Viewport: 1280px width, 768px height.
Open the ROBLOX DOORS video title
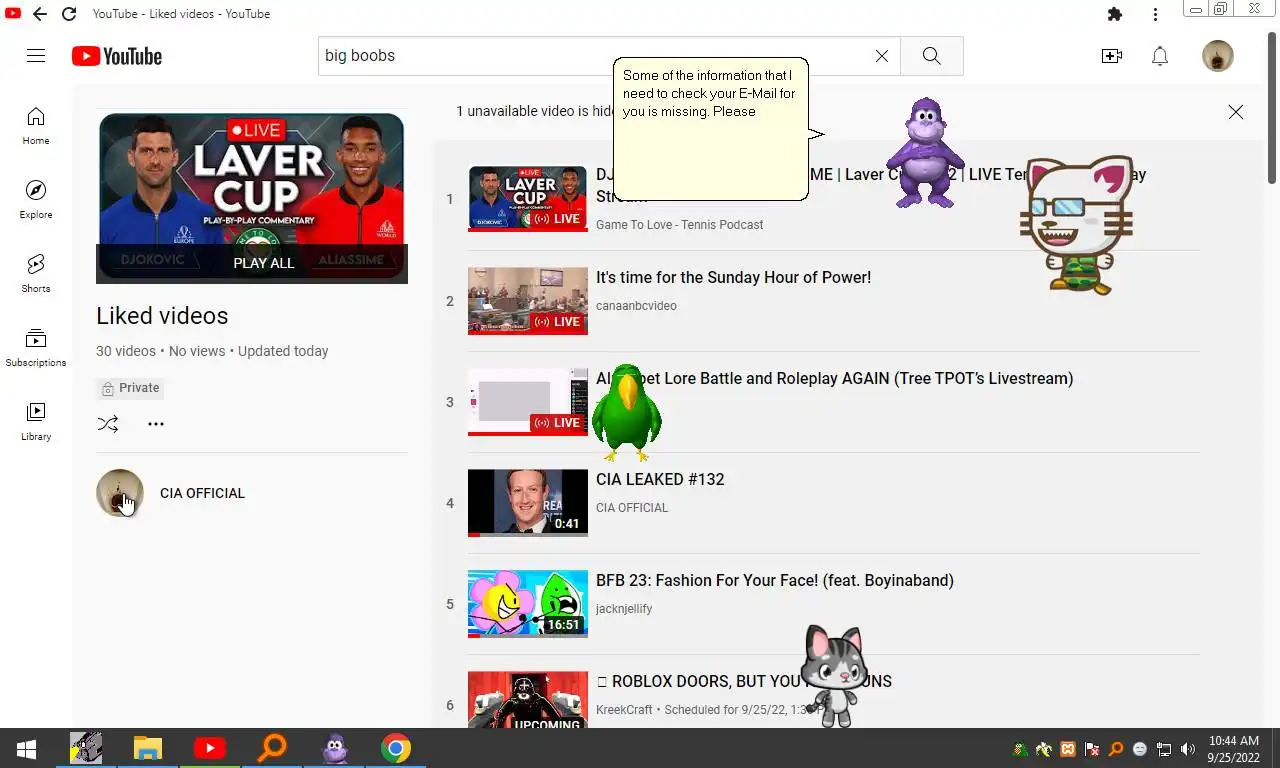(744, 681)
